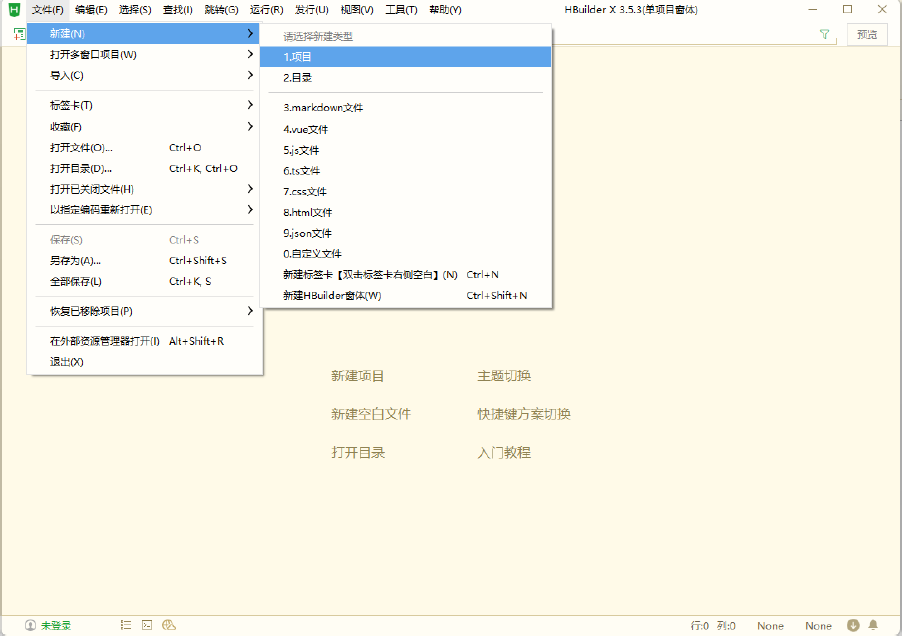This screenshot has height=642, width=904.
Task: Expand the 导入(C) submenu
Action: coord(250,75)
